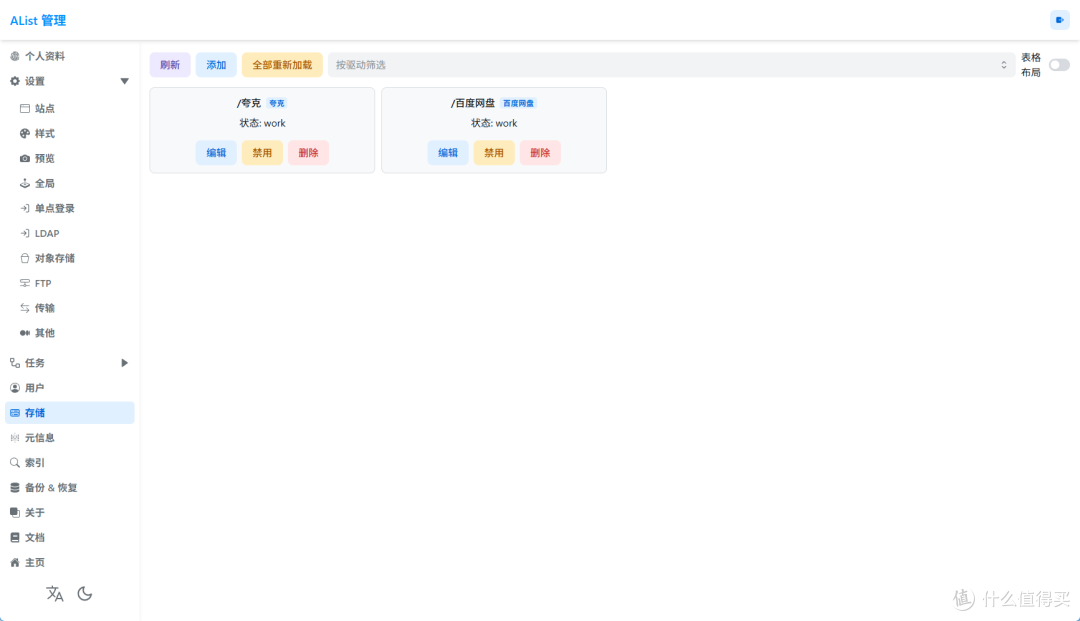Image resolution: width=1080 pixels, height=621 pixels.
Task: Open 全局 global settings item
Action: pos(74,183)
